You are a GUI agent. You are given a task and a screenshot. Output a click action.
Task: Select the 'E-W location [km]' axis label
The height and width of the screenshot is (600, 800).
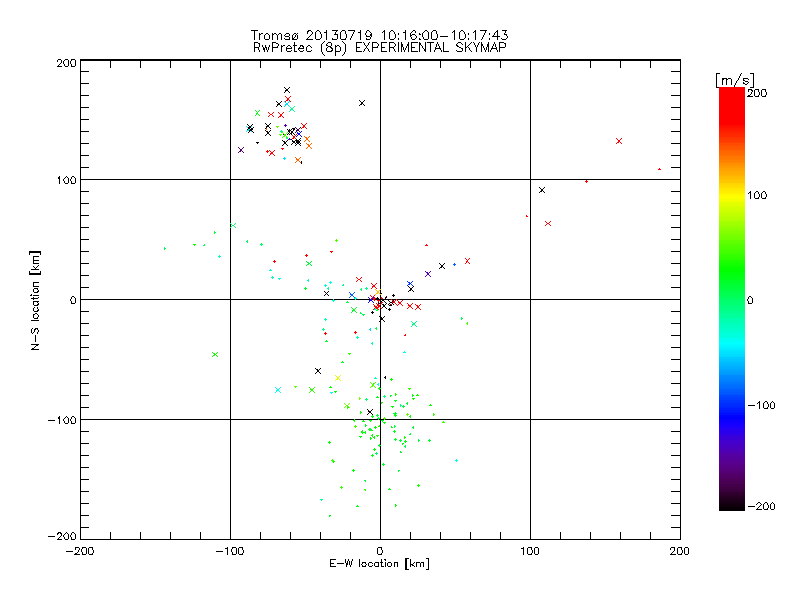point(379,563)
